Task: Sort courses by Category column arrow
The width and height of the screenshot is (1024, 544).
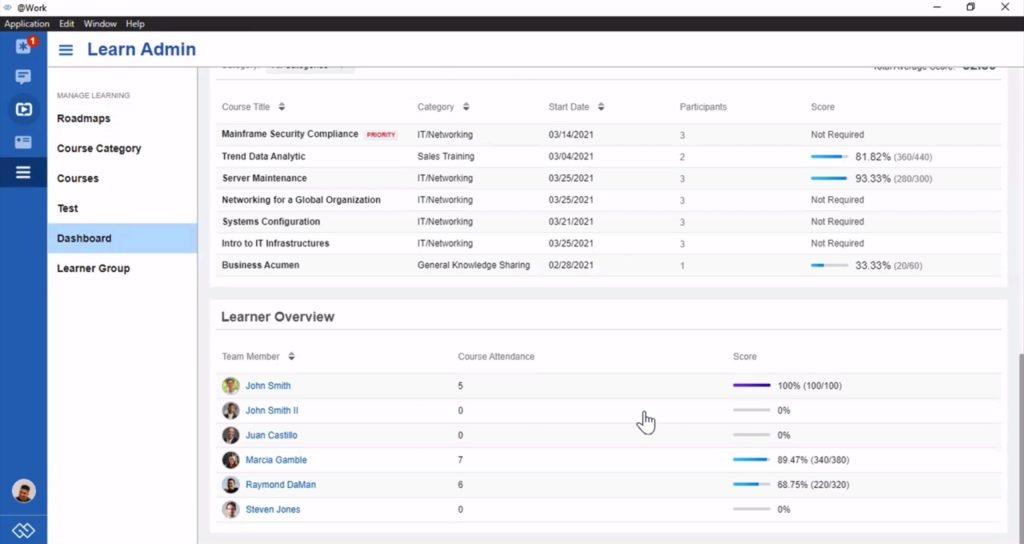Action: pyautogui.click(x=466, y=107)
